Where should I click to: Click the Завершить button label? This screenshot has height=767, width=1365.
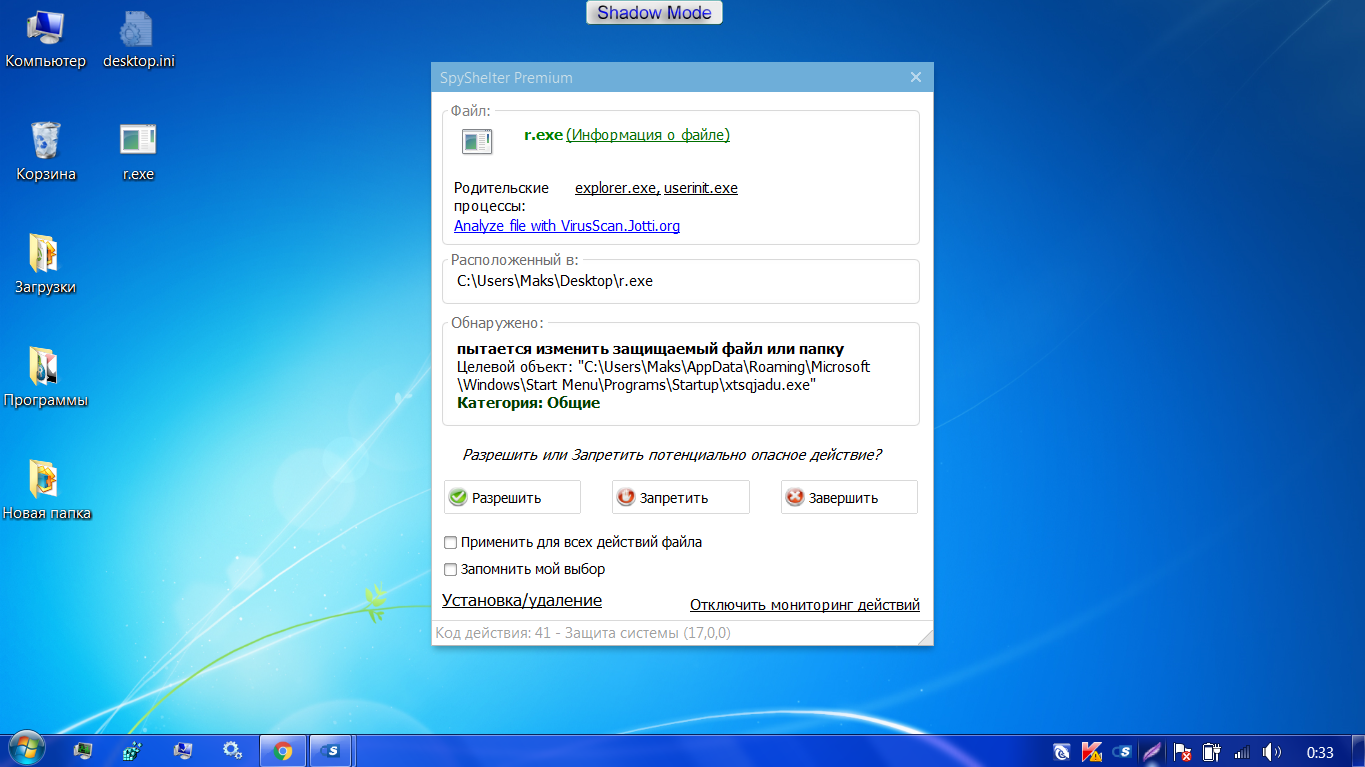point(844,498)
